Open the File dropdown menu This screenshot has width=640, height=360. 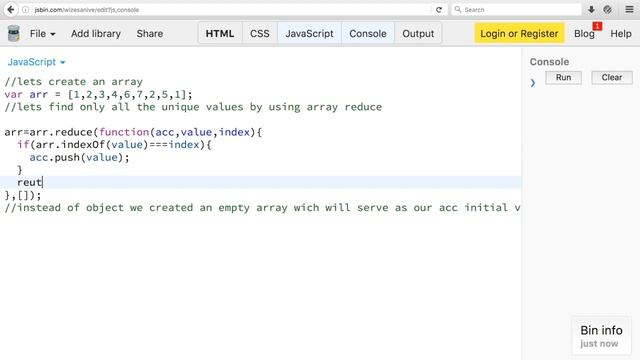tap(42, 33)
